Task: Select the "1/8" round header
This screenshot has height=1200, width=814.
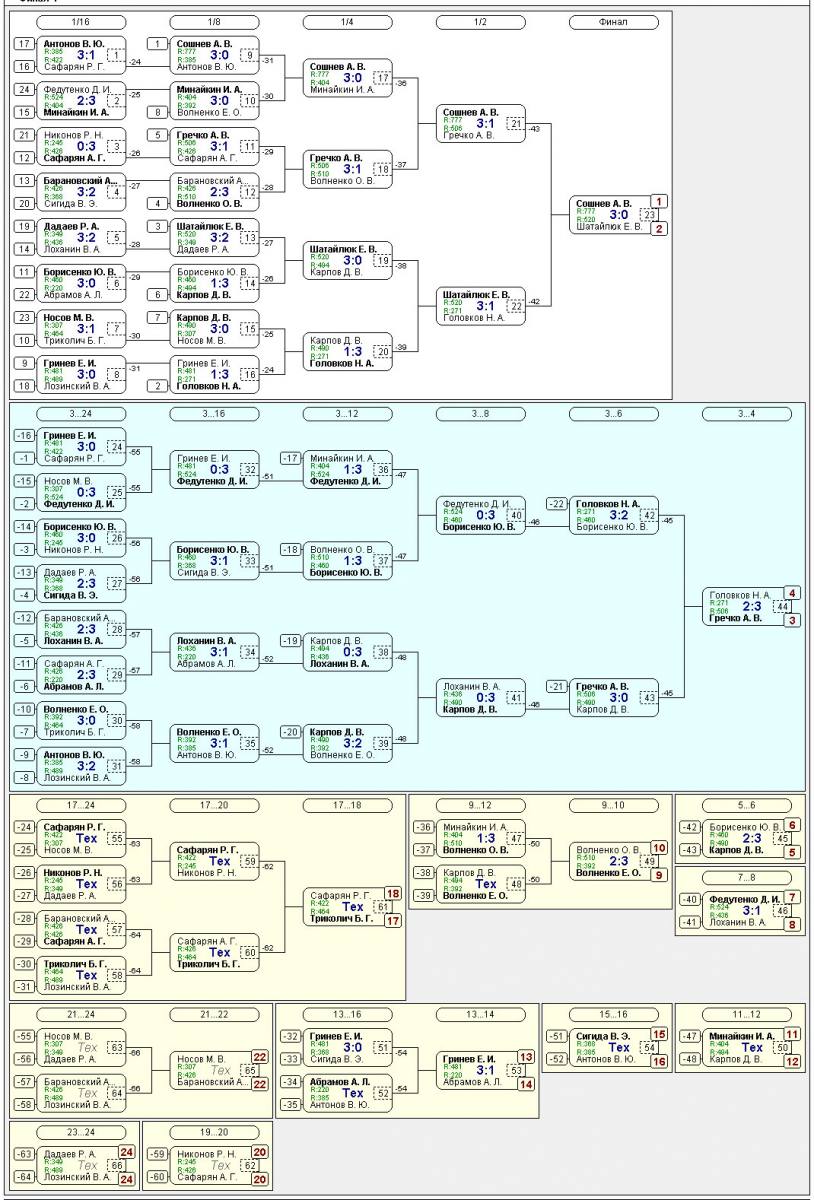Action: [x=214, y=21]
